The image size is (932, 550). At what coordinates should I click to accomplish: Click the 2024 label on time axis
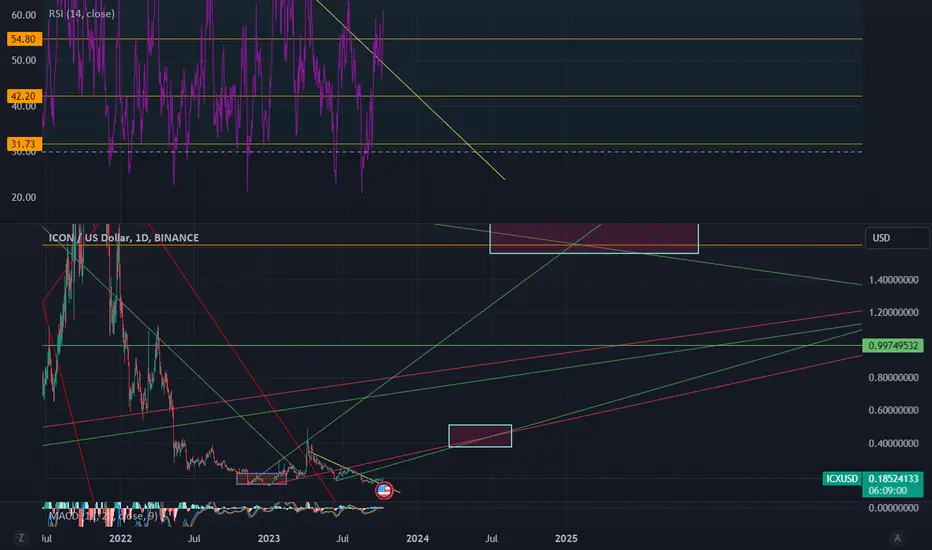(417, 539)
